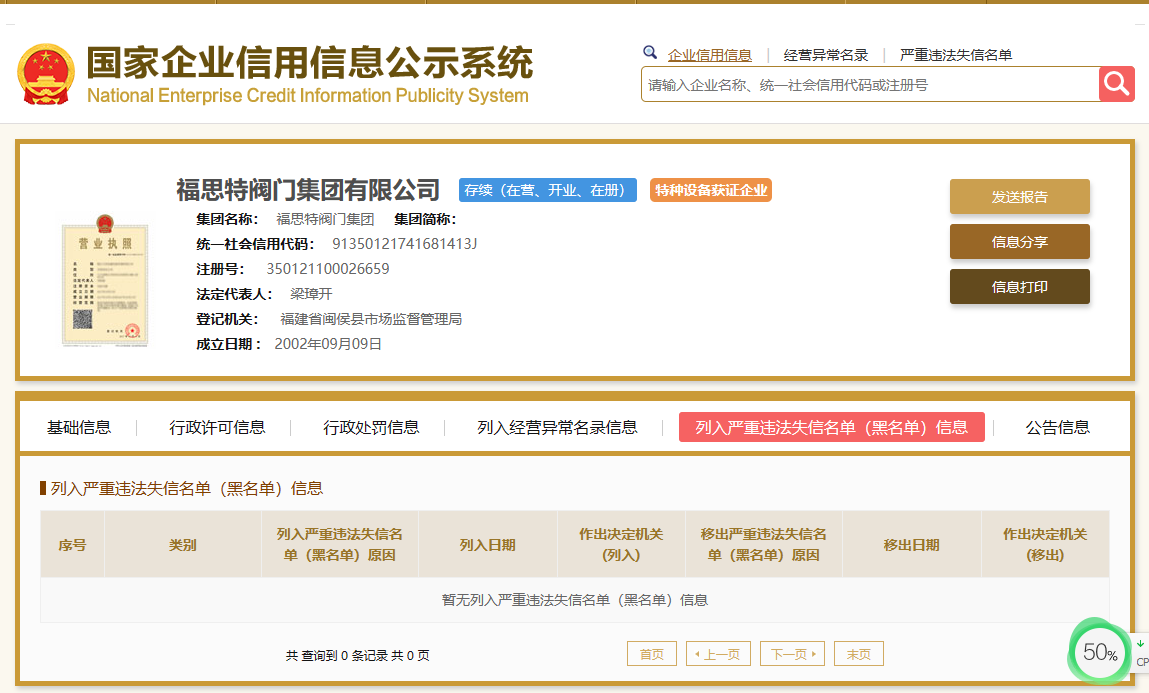Click the 上一页 pagination button
The image size is (1149, 693).
point(718,653)
